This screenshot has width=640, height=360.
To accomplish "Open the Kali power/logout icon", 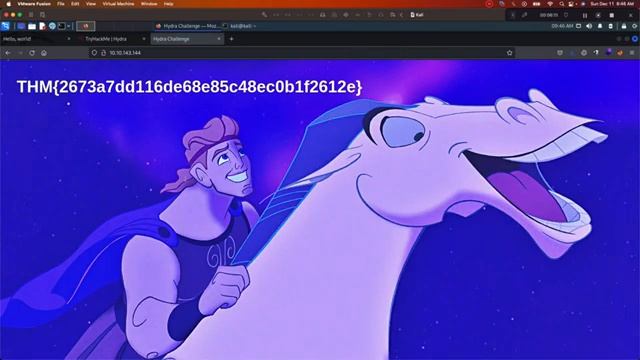I will click(x=634, y=26).
